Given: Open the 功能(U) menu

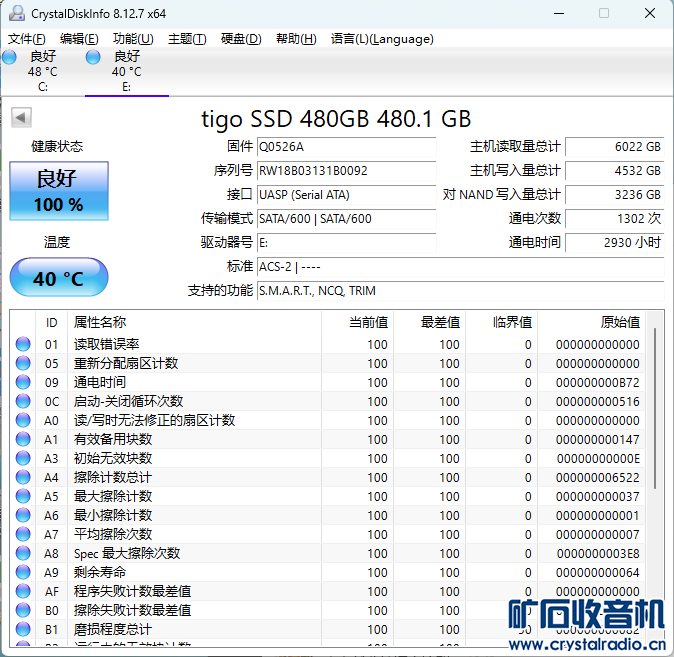Looking at the screenshot, I should 133,39.
